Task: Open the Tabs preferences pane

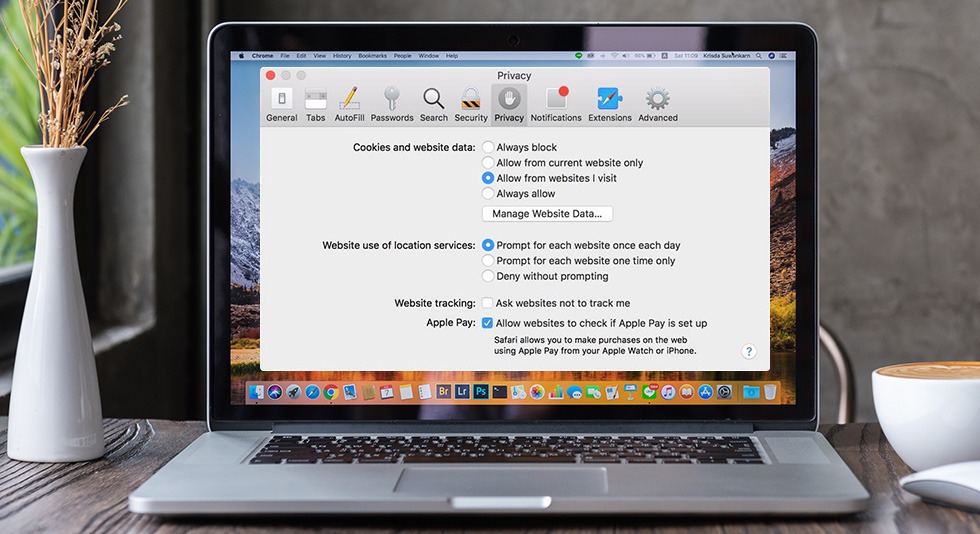Action: coord(316,104)
